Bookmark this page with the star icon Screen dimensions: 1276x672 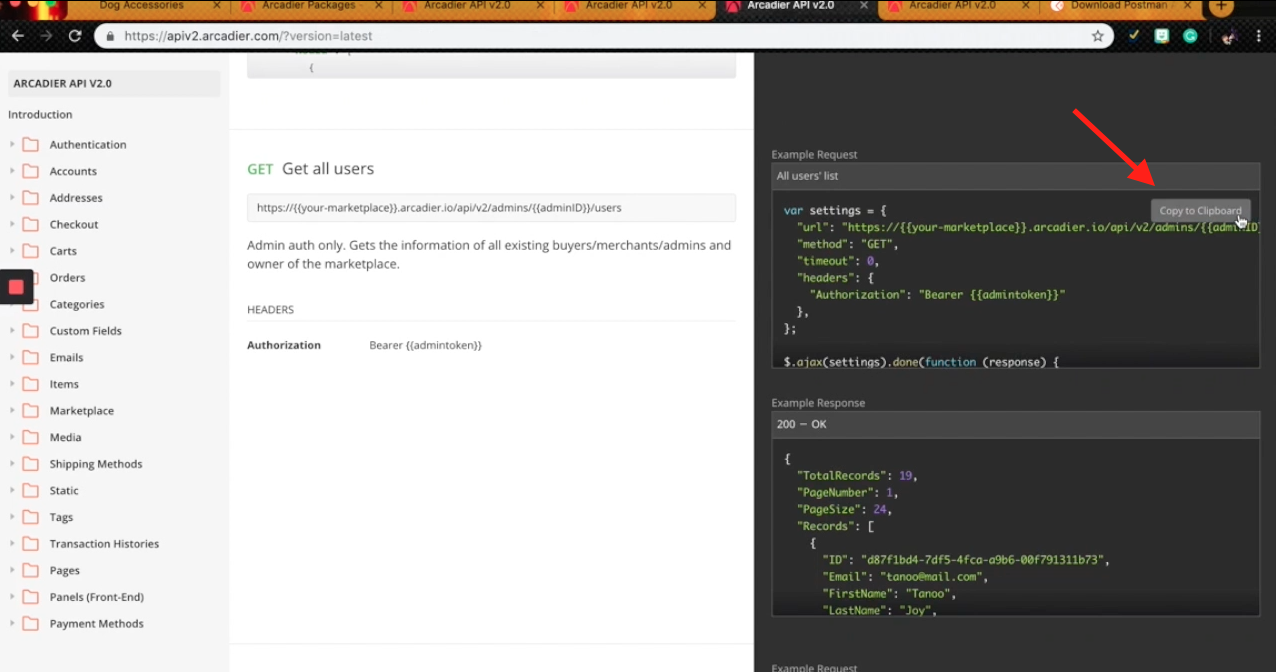pos(1097,36)
